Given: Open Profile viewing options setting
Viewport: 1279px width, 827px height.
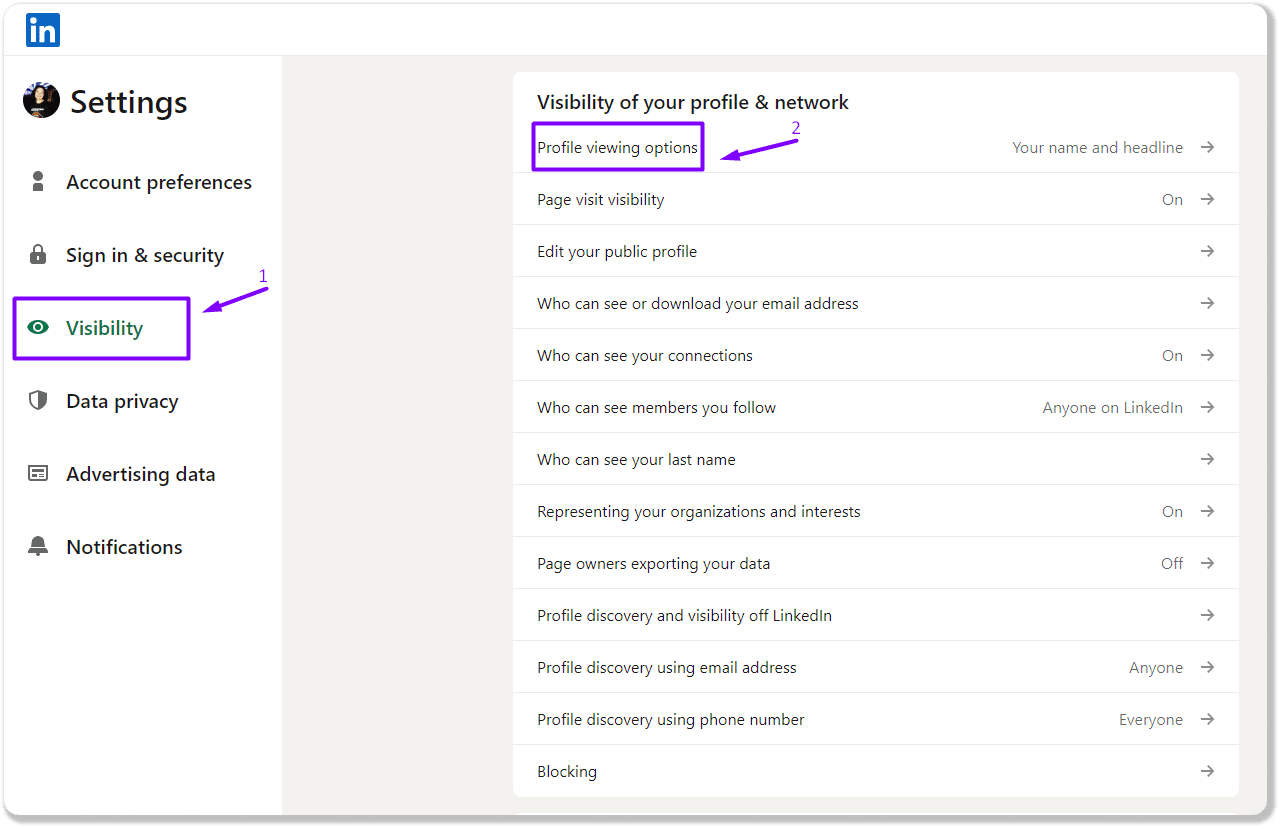Looking at the screenshot, I should tap(617, 148).
